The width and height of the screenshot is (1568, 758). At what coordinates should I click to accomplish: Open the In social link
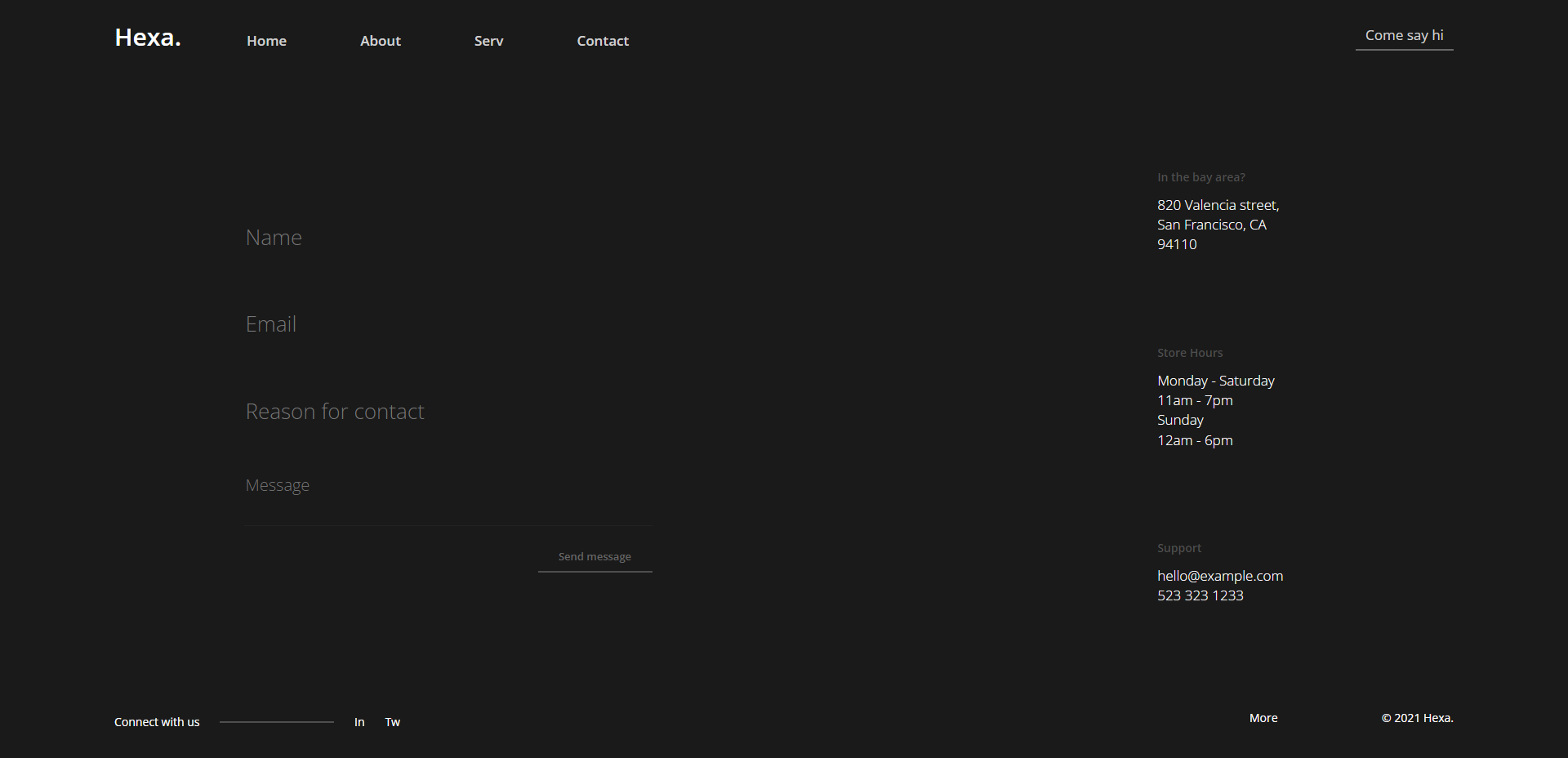[359, 722]
